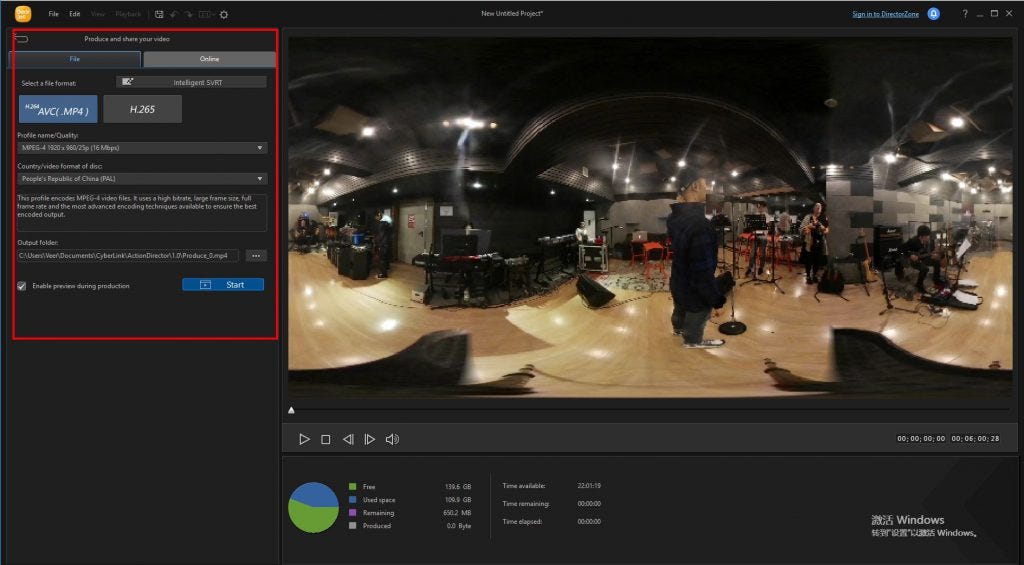Switch to the Online tab

click(209, 59)
